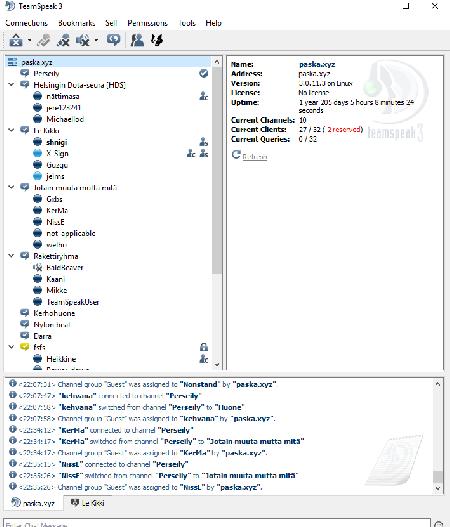
Task: Toggle the mute speaker toolbar icon
Action: click(x=83, y=40)
